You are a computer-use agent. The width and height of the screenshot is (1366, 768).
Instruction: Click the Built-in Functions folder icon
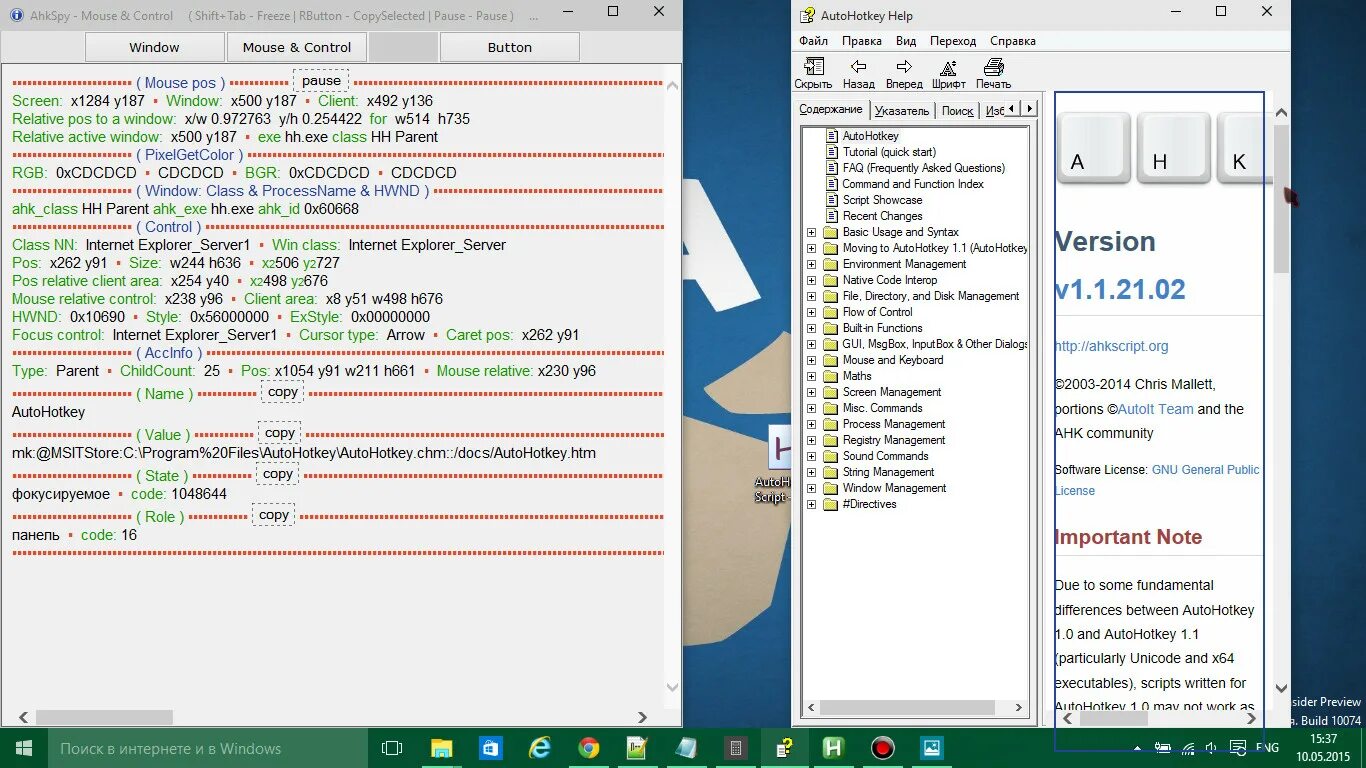[830, 328]
